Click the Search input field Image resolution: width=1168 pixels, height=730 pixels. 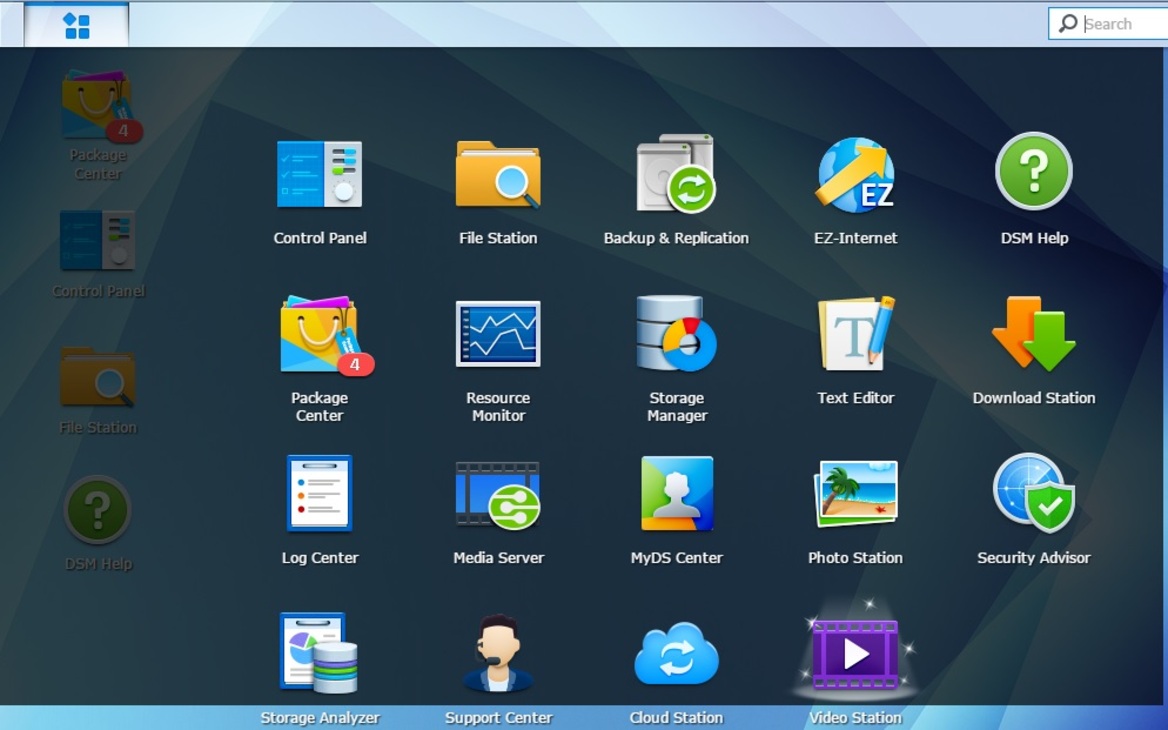tap(1109, 24)
